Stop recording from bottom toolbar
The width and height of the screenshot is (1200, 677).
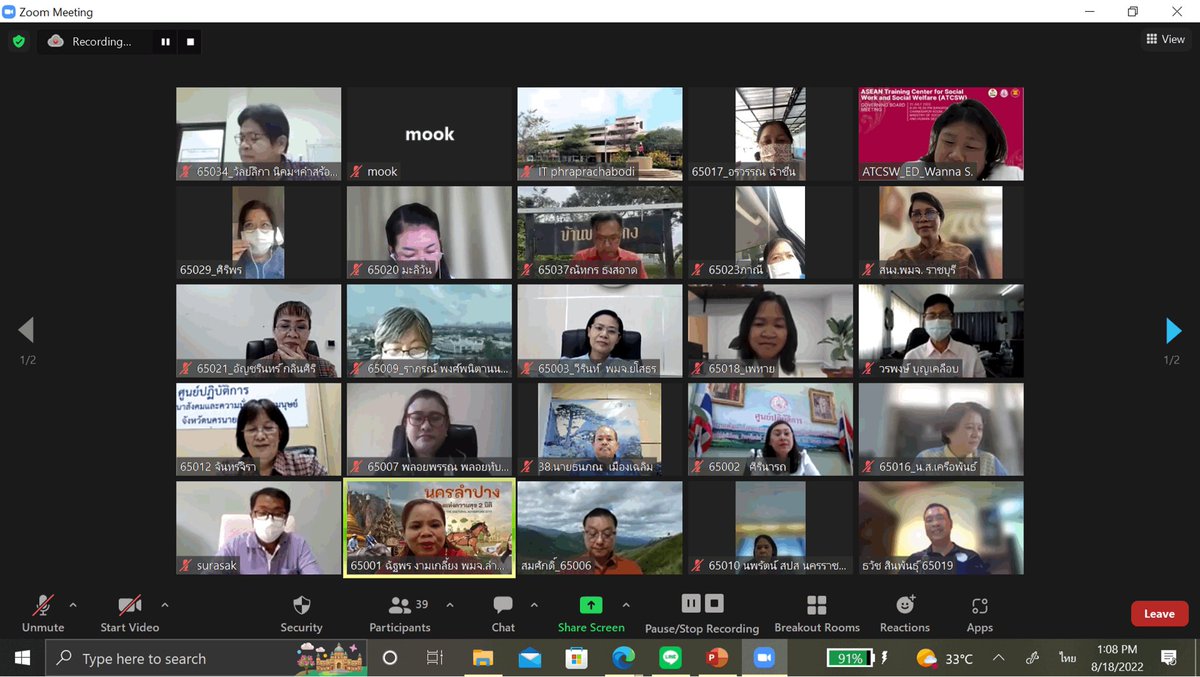pos(714,603)
